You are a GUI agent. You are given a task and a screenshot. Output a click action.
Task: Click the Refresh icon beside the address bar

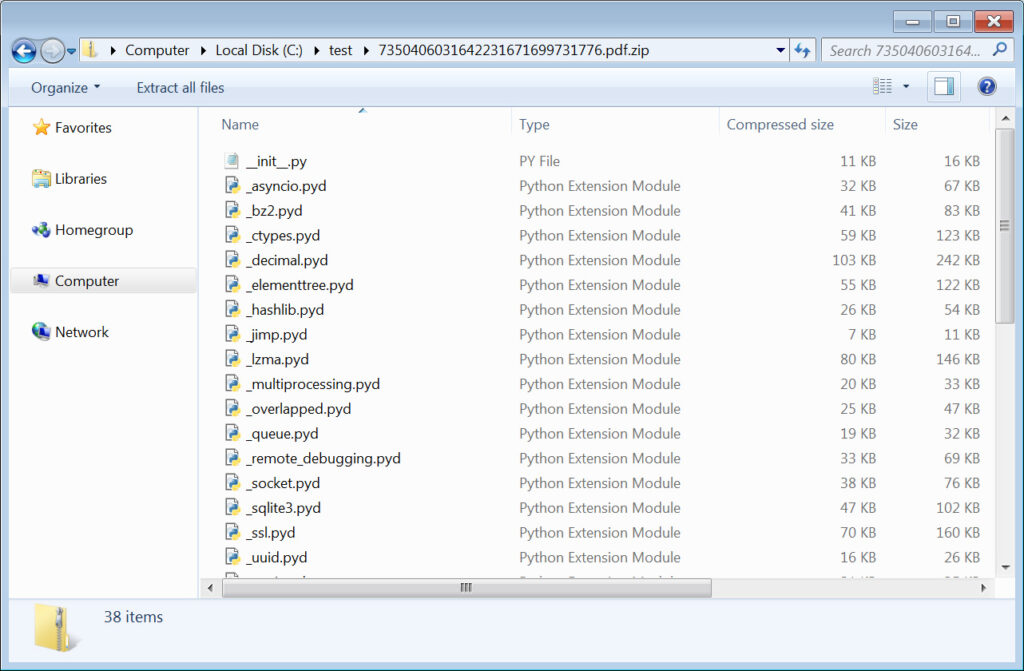click(x=804, y=49)
